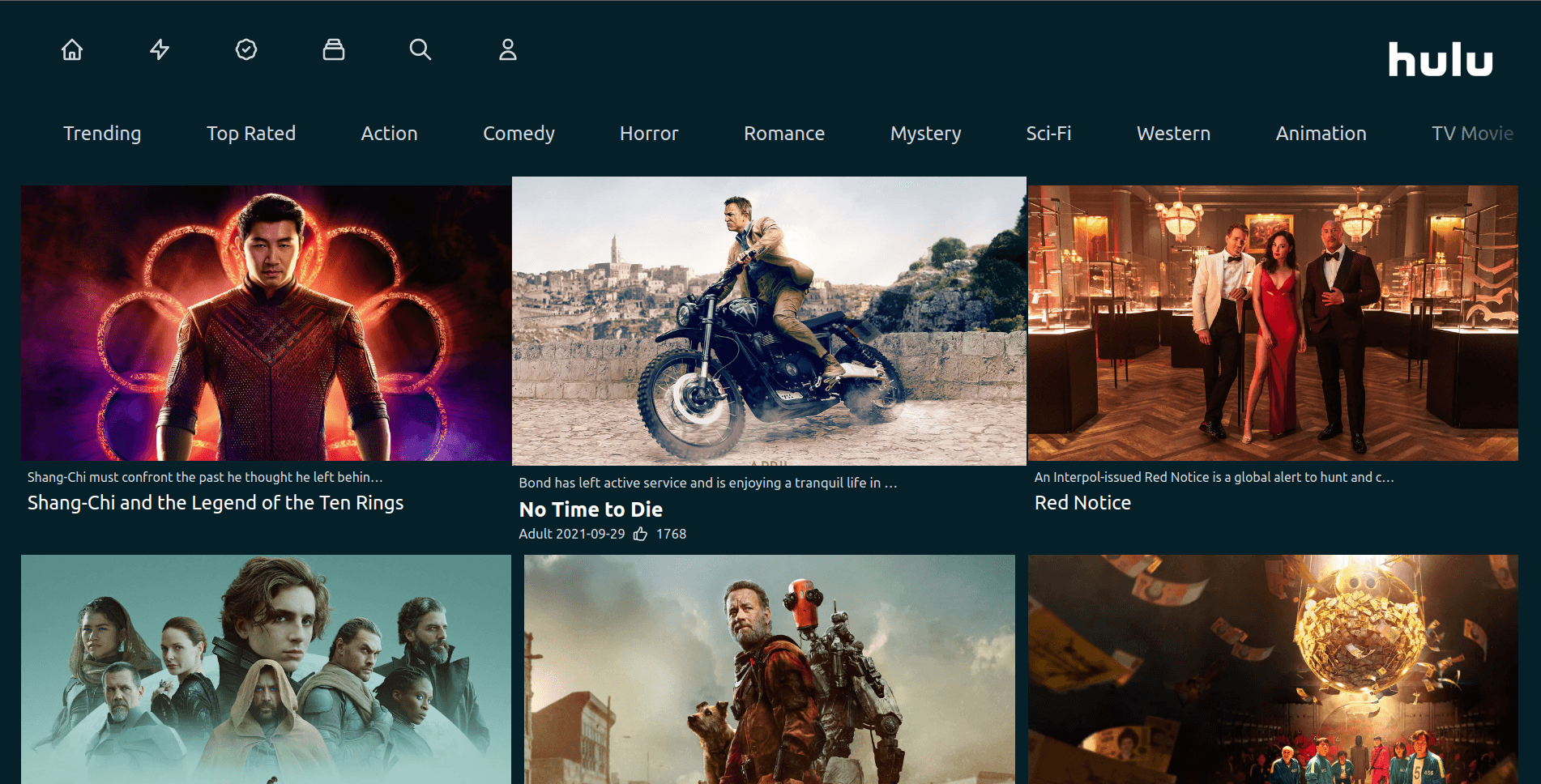Open the lightning bolt Trending icon
The height and width of the screenshot is (784, 1541).
160,50
